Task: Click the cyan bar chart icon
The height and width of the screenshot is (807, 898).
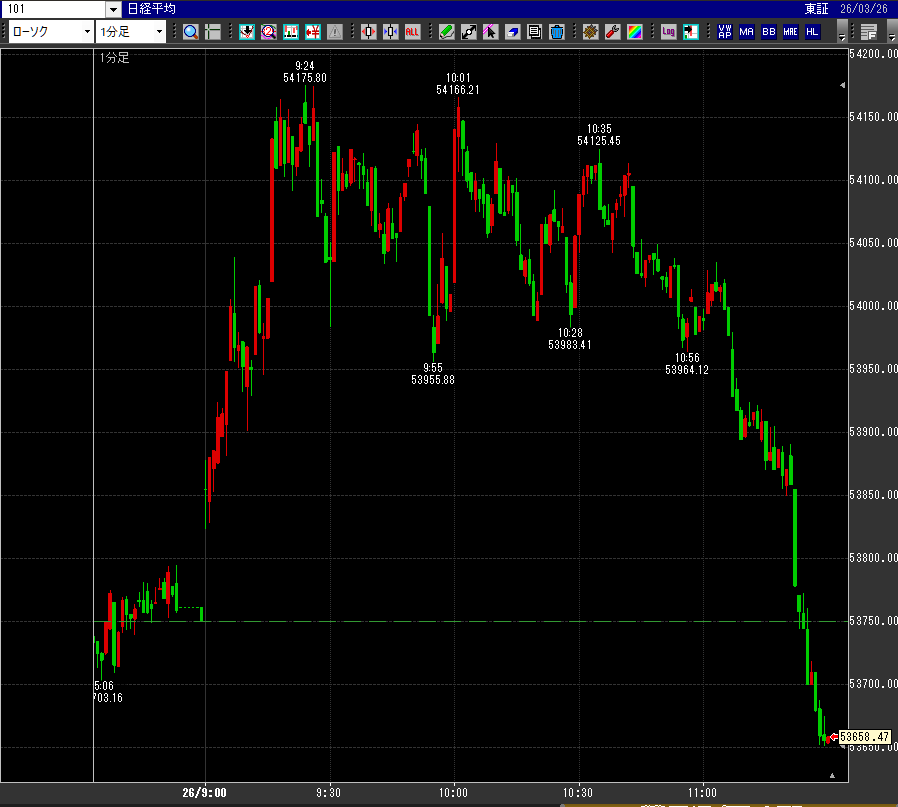Action: click(291, 32)
